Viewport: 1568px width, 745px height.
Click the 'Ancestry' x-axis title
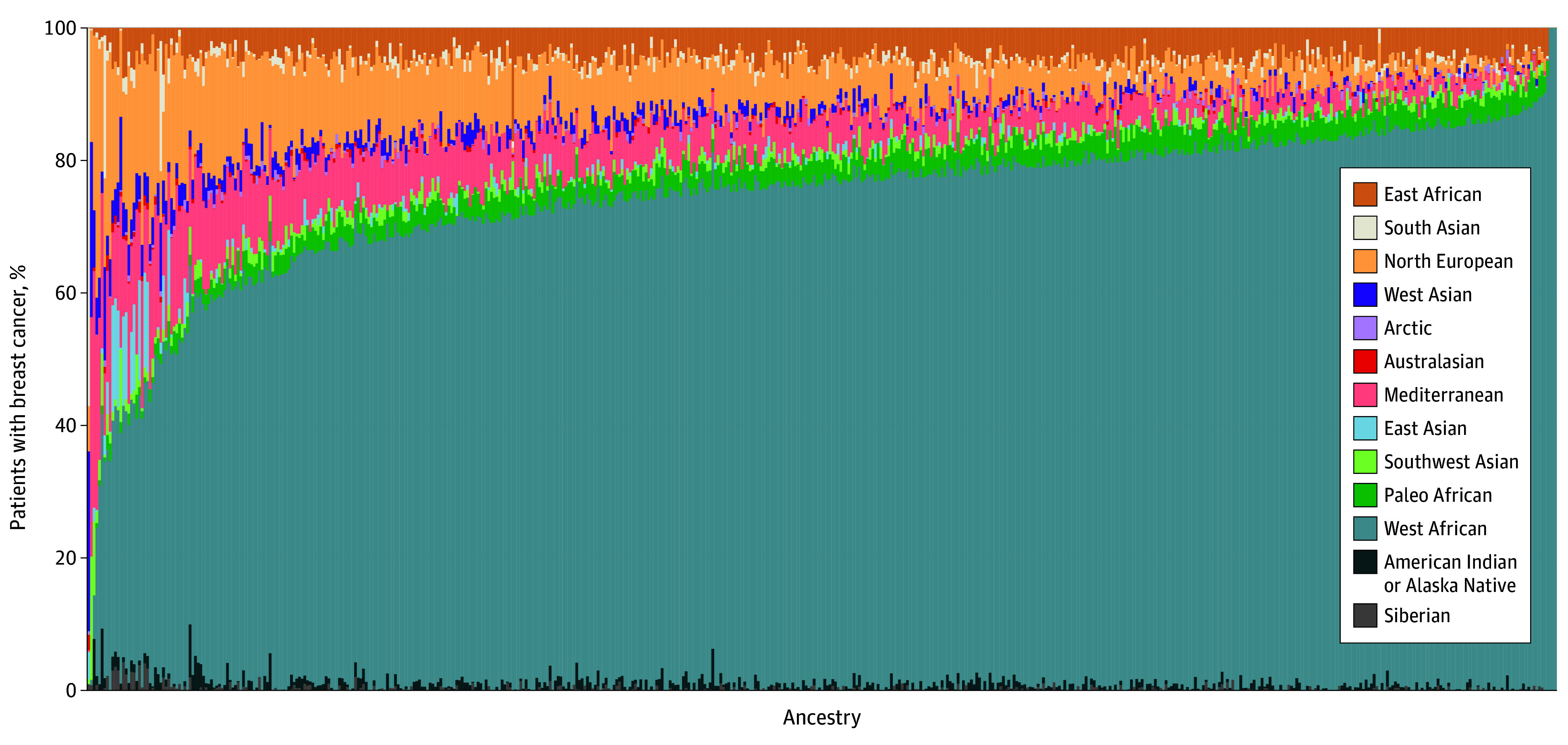click(x=822, y=718)
